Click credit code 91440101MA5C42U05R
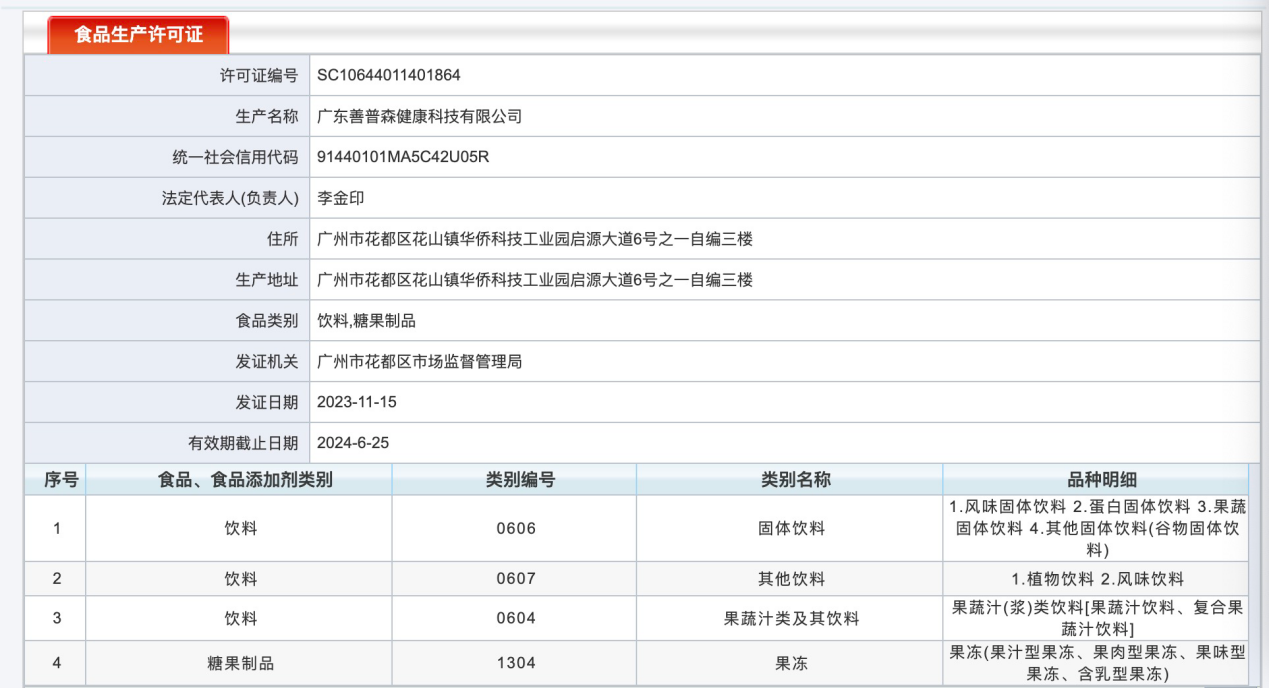Viewport: 1269px width, 688px height. 402,157
